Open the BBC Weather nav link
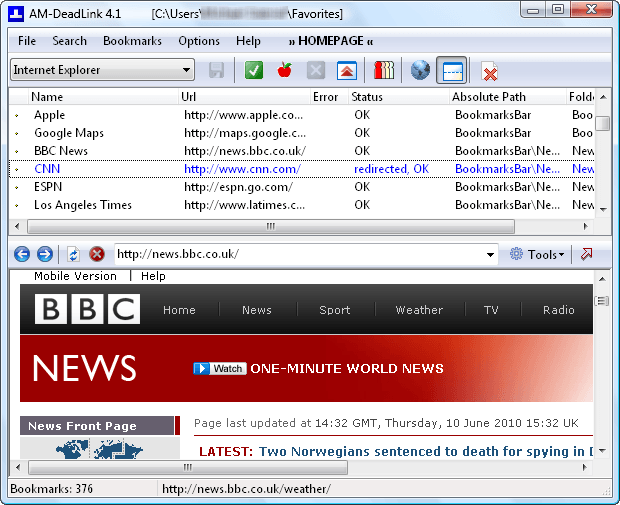 [x=419, y=310]
